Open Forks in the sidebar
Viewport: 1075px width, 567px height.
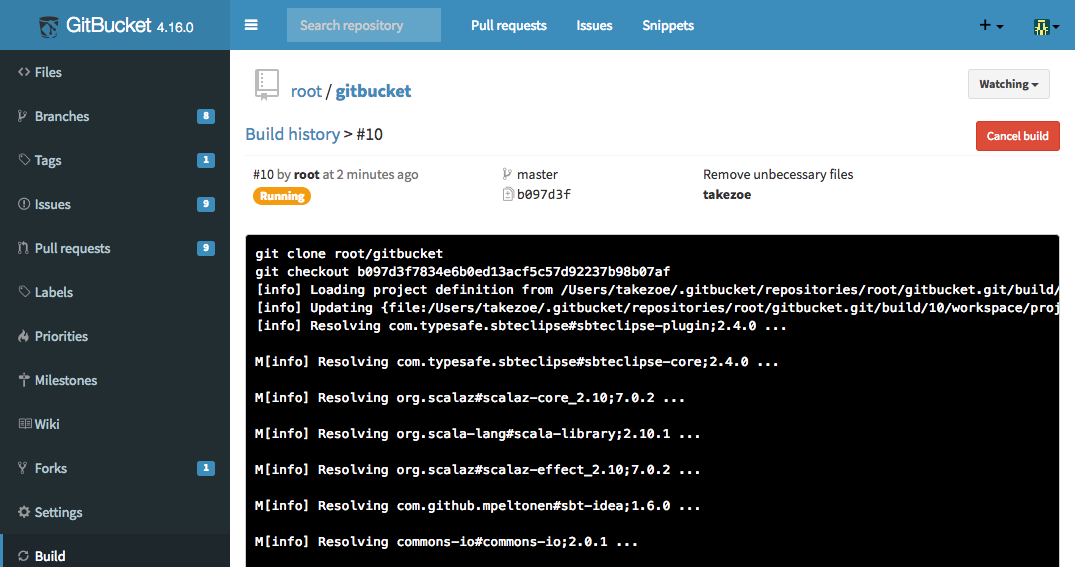click(50, 468)
